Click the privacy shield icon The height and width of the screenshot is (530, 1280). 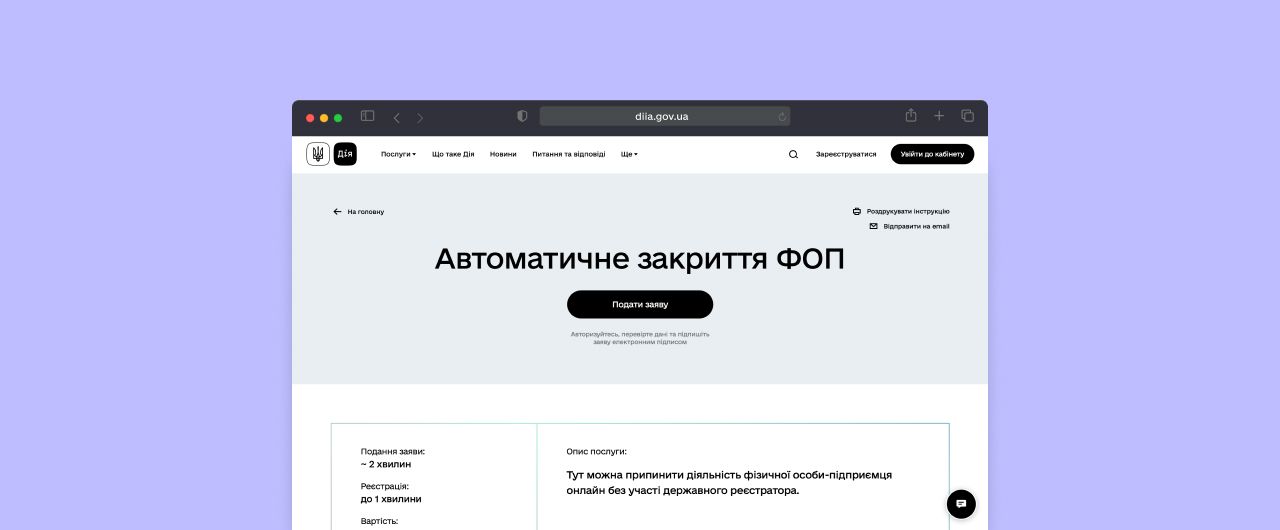click(522, 116)
